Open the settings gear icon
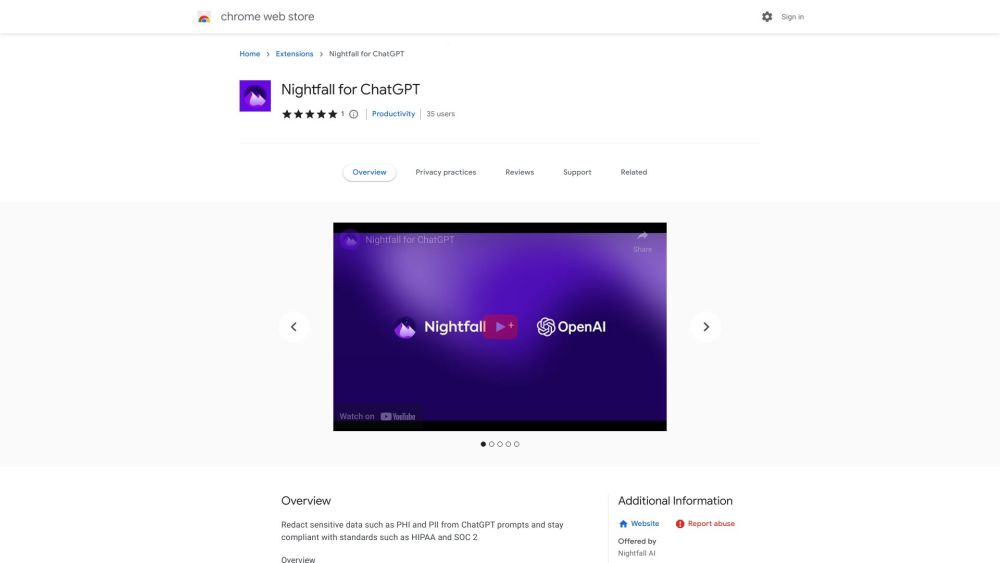 [767, 17]
